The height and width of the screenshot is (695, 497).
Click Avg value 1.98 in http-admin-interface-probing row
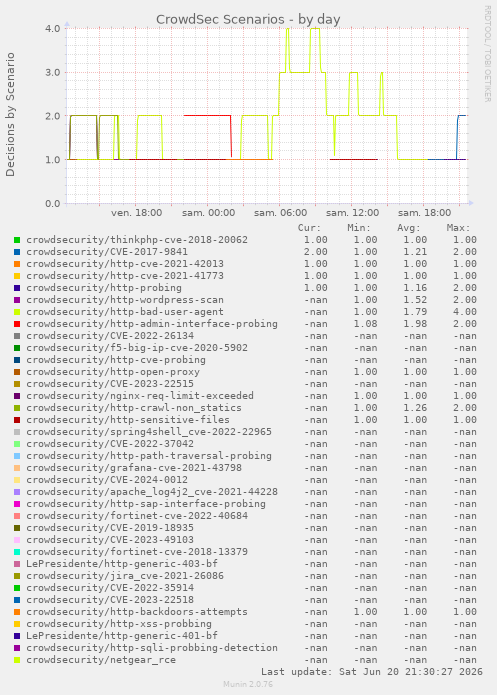pyautogui.click(x=415, y=324)
